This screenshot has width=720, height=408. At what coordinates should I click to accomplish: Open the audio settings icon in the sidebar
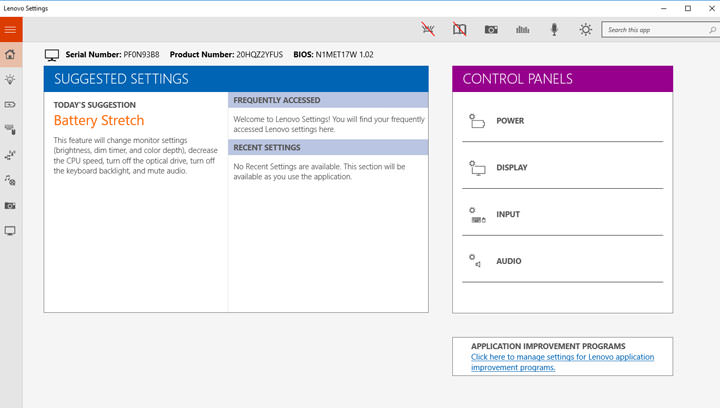click(10, 180)
